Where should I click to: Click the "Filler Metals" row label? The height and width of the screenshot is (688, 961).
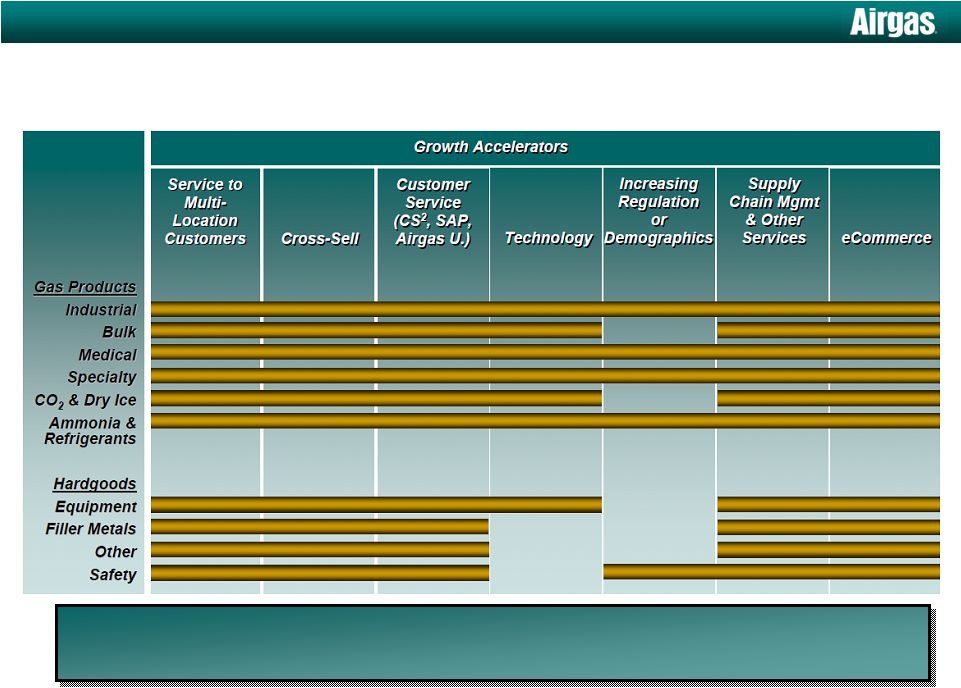tap(91, 529)
